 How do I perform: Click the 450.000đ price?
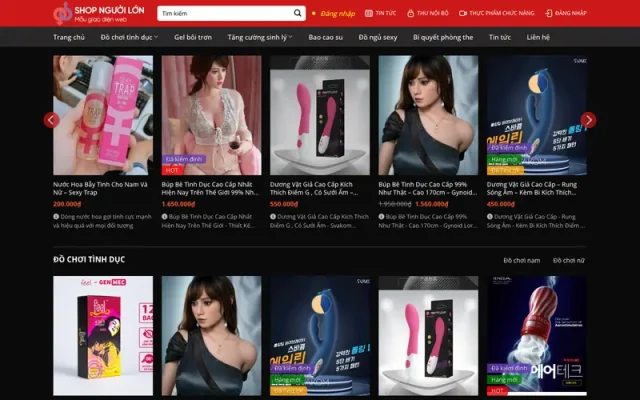coord(501,204)
